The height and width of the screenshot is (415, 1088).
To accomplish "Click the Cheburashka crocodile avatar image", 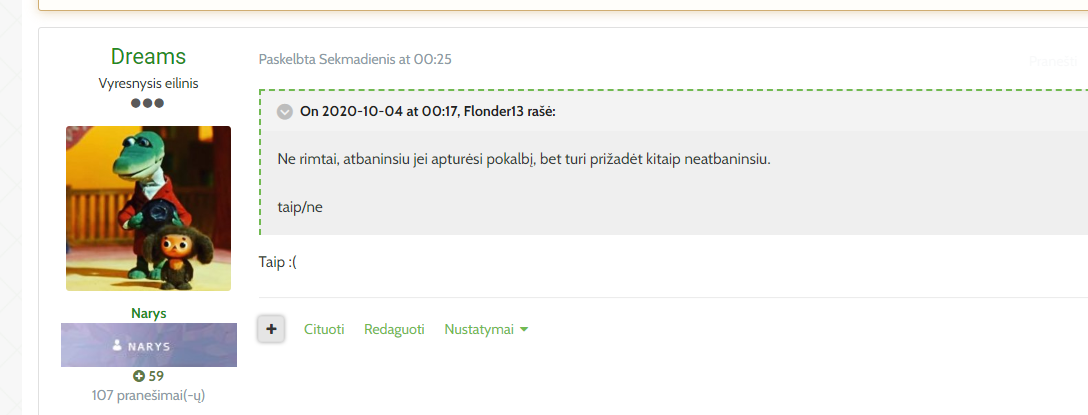I will pos(148,208).
